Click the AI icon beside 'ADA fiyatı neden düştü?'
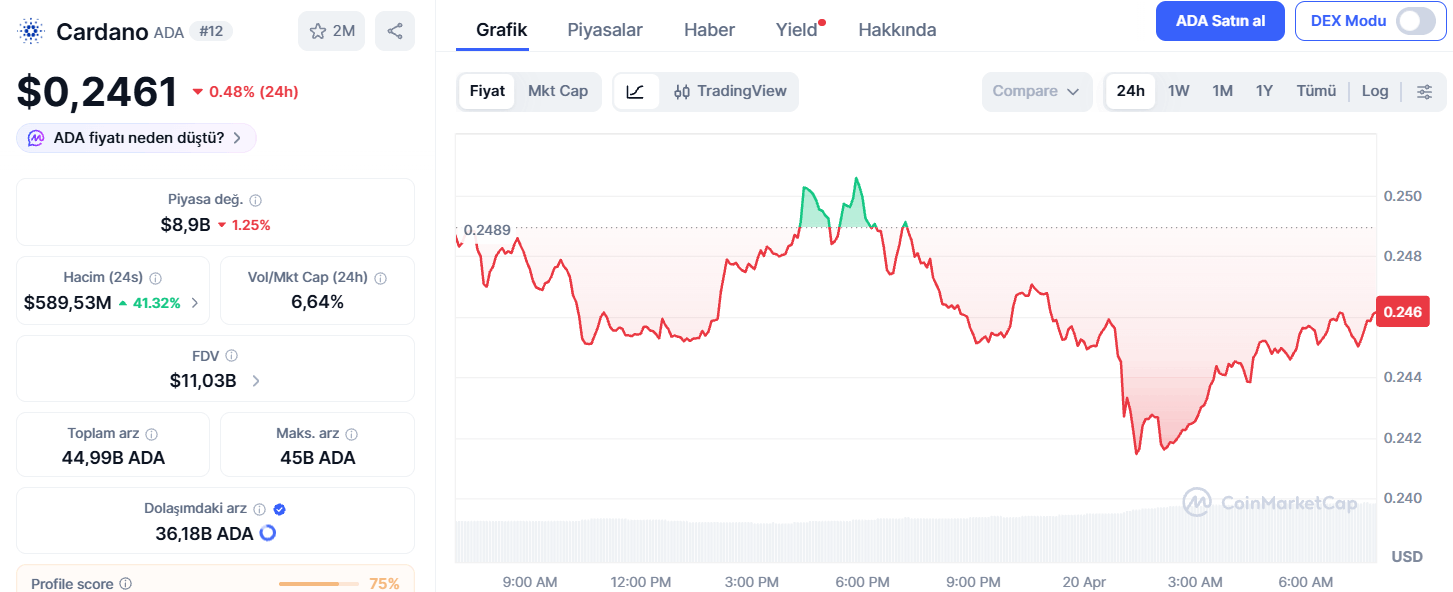 coord(36,138)
